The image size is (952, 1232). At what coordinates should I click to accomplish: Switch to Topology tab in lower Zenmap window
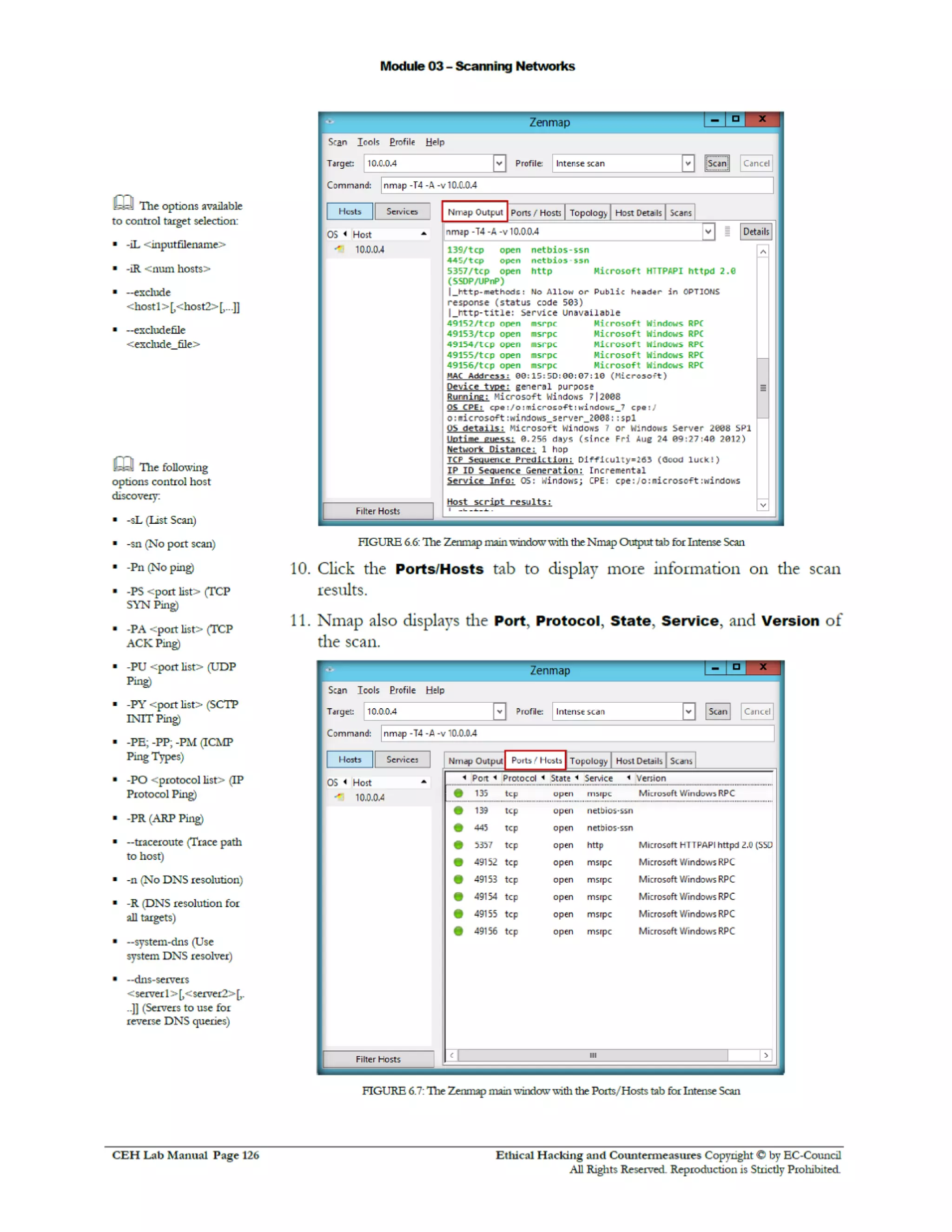pos(588,760)
